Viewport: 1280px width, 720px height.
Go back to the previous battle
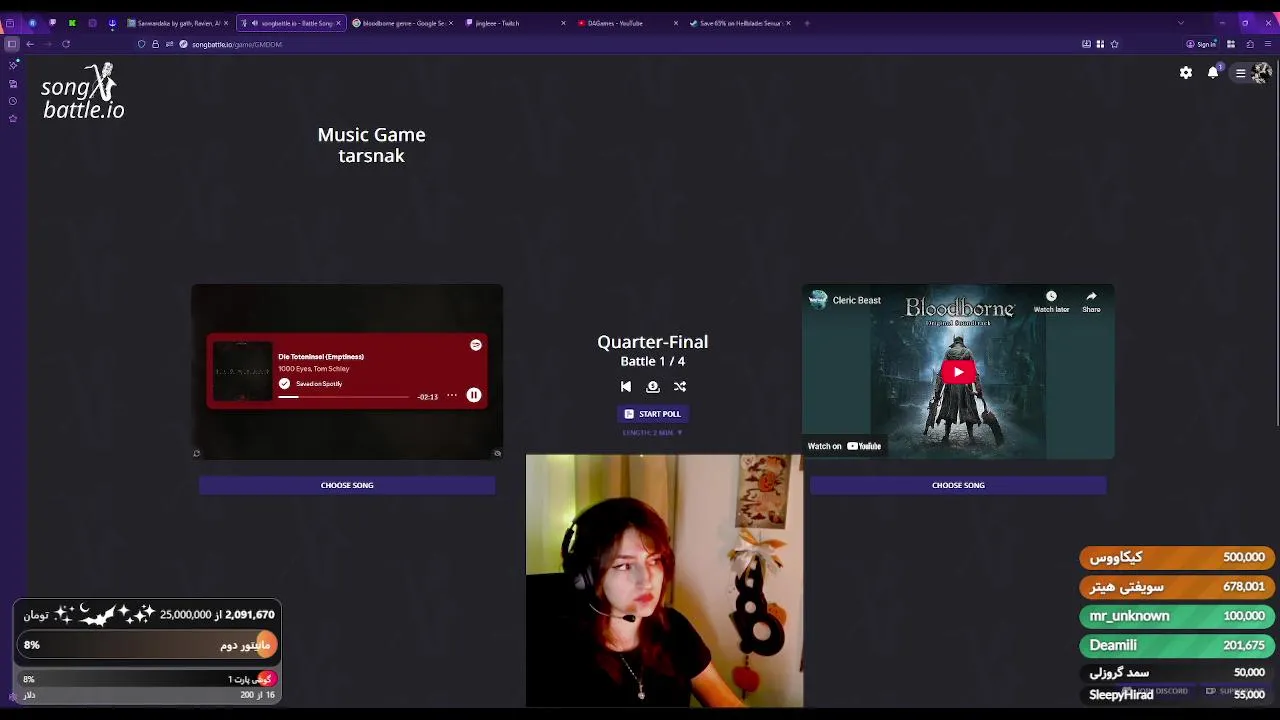pos(626,387)
